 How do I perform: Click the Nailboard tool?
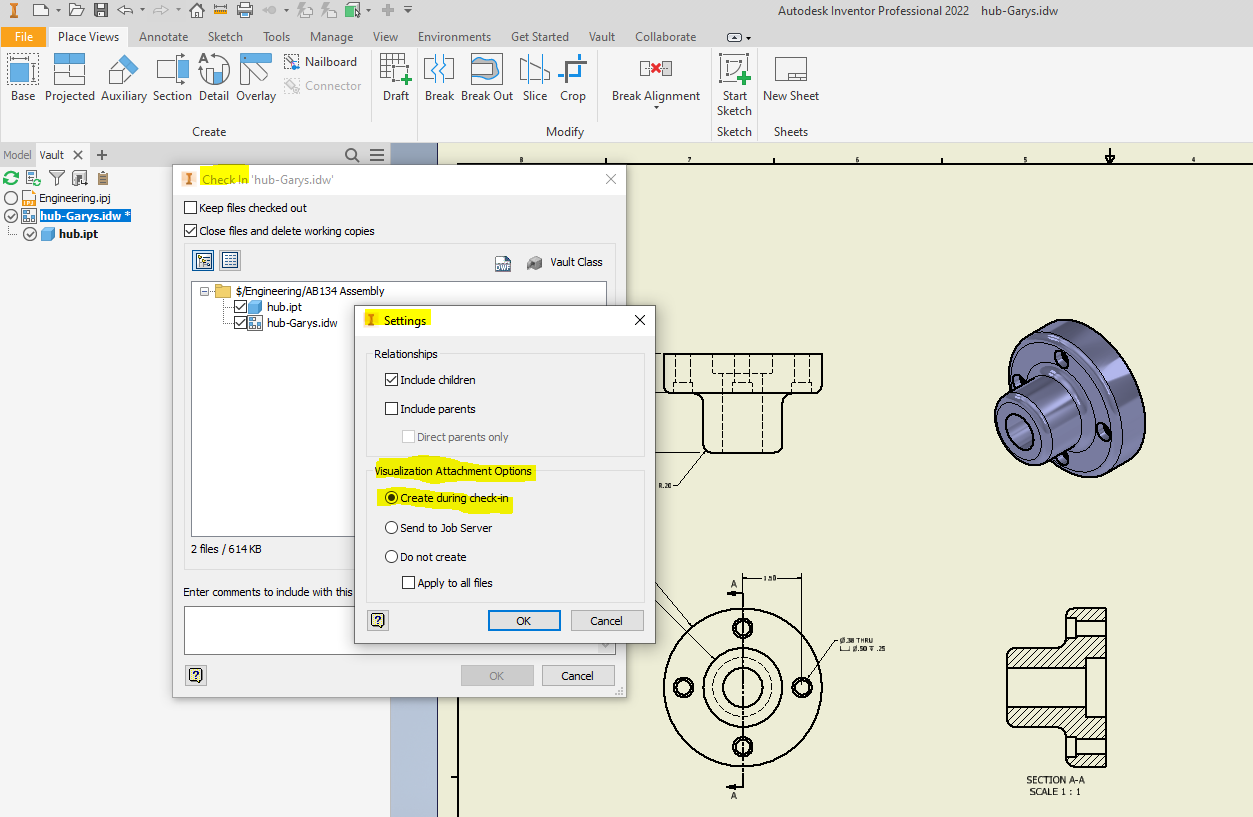point(320,62)
